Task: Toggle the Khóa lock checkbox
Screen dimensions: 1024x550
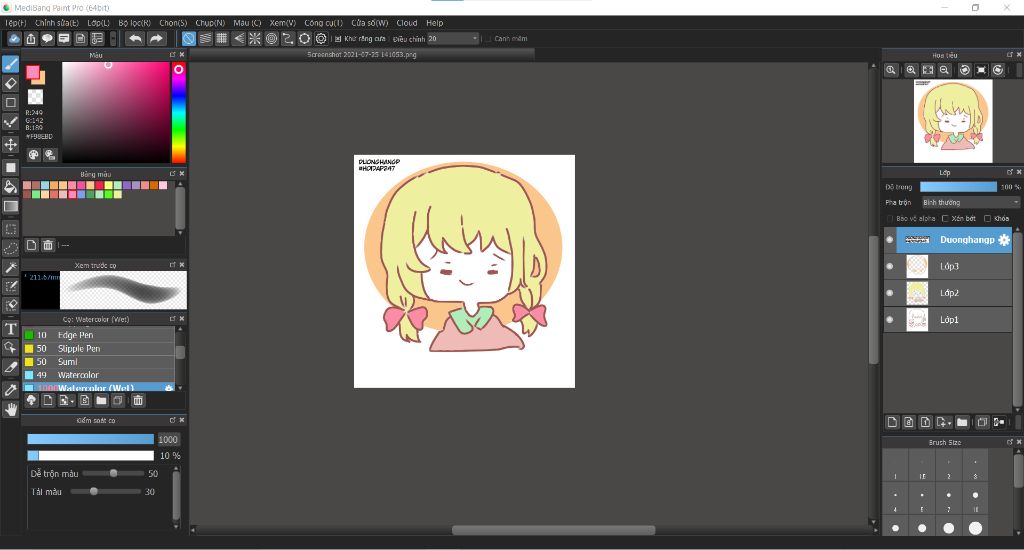Action: click(987, 219)
